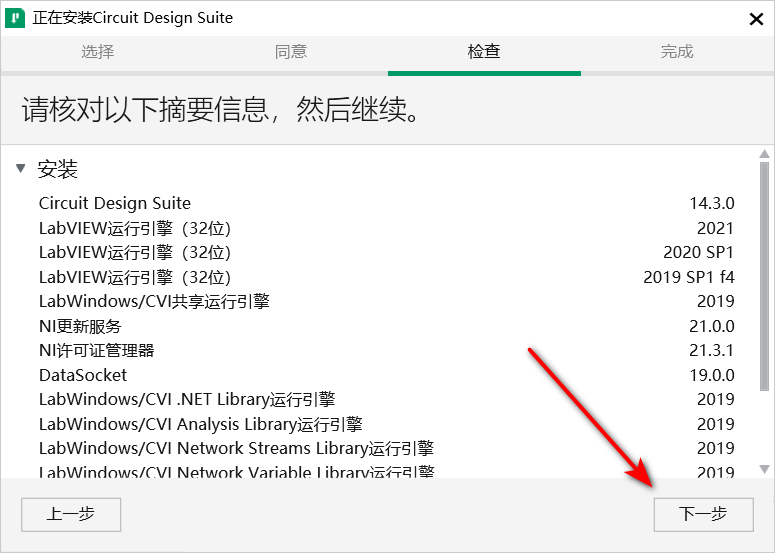
Task: Collapse the 安装 section triangle
Action: (20, 169)
